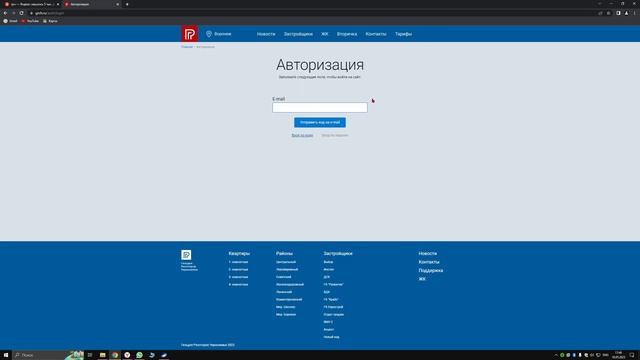Open Yandex browser from taskbar
Viewport: 640px width, 360px height.
[127, 355]
